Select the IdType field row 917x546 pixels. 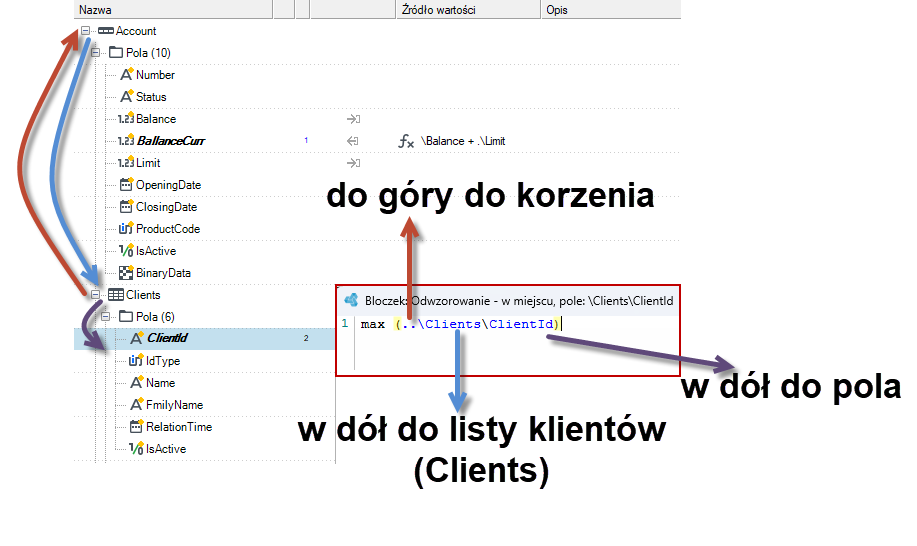[163, 361]
